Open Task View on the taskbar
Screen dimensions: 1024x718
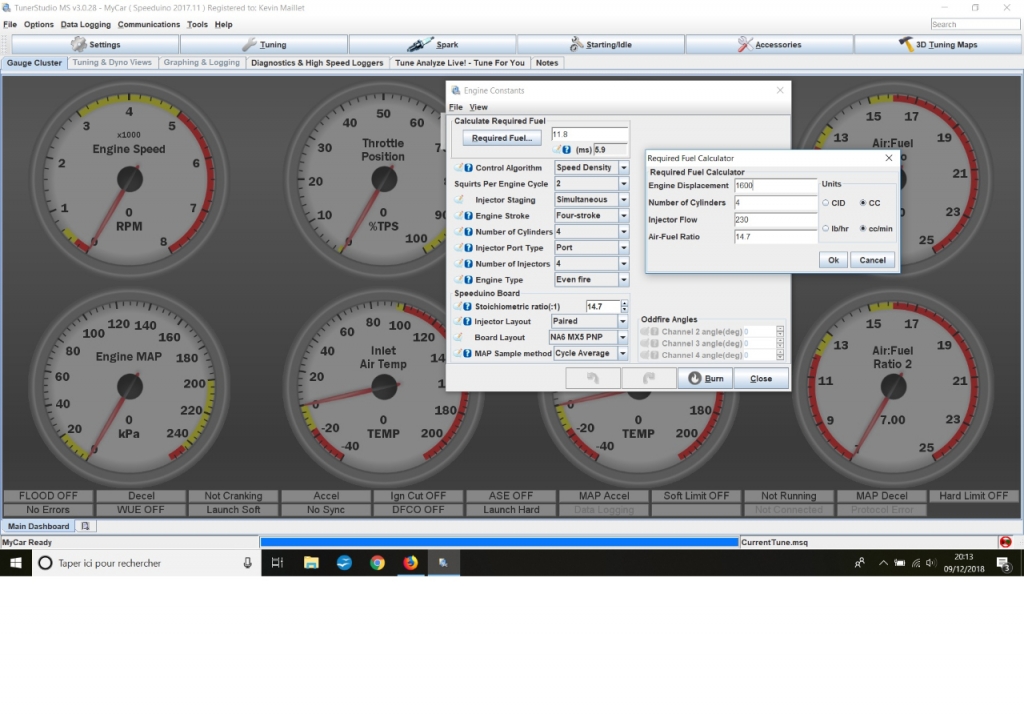coord(277,563)
